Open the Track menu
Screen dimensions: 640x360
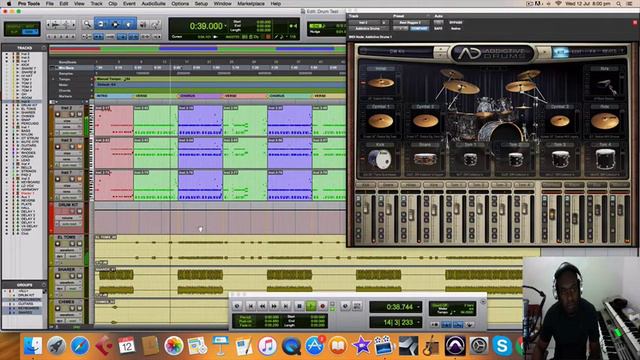click(x=96, y=4)
